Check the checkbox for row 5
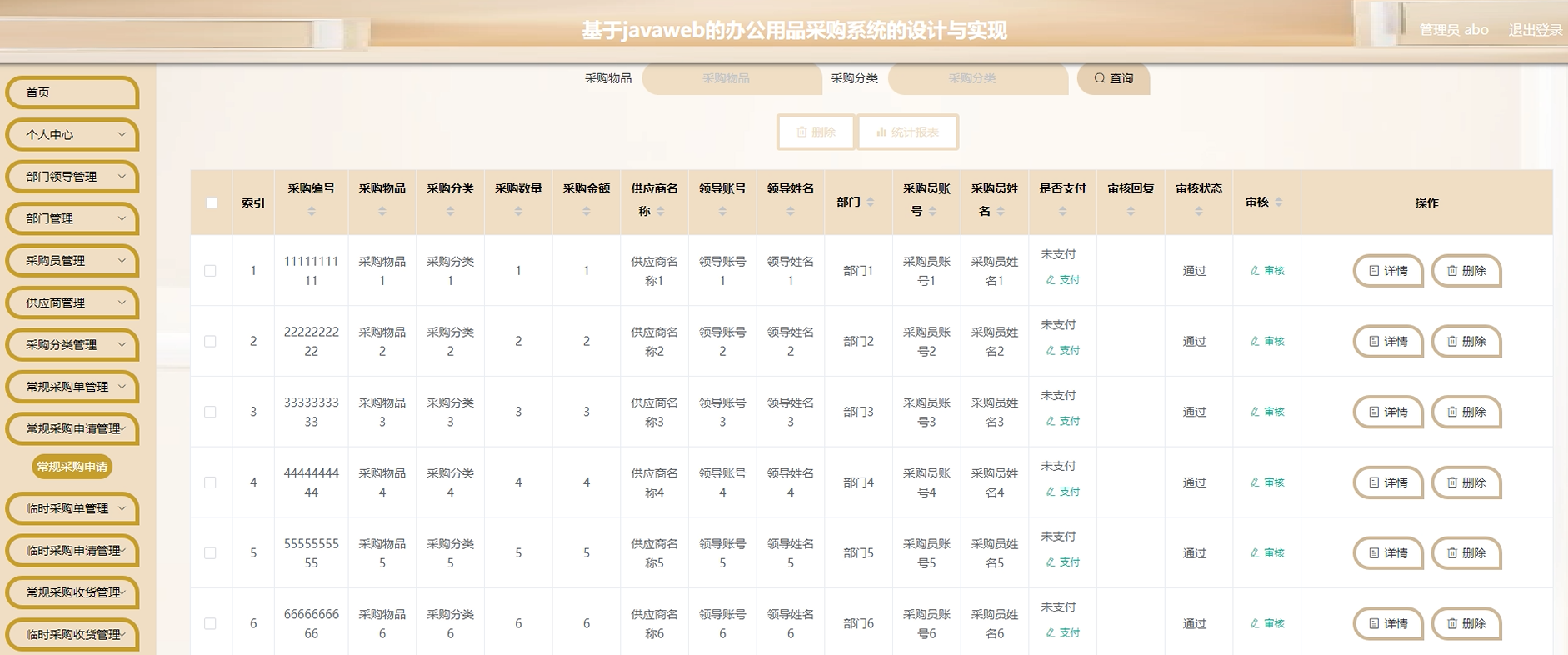Viewport: 1568px width, 655px height. (x=210, y=553)
